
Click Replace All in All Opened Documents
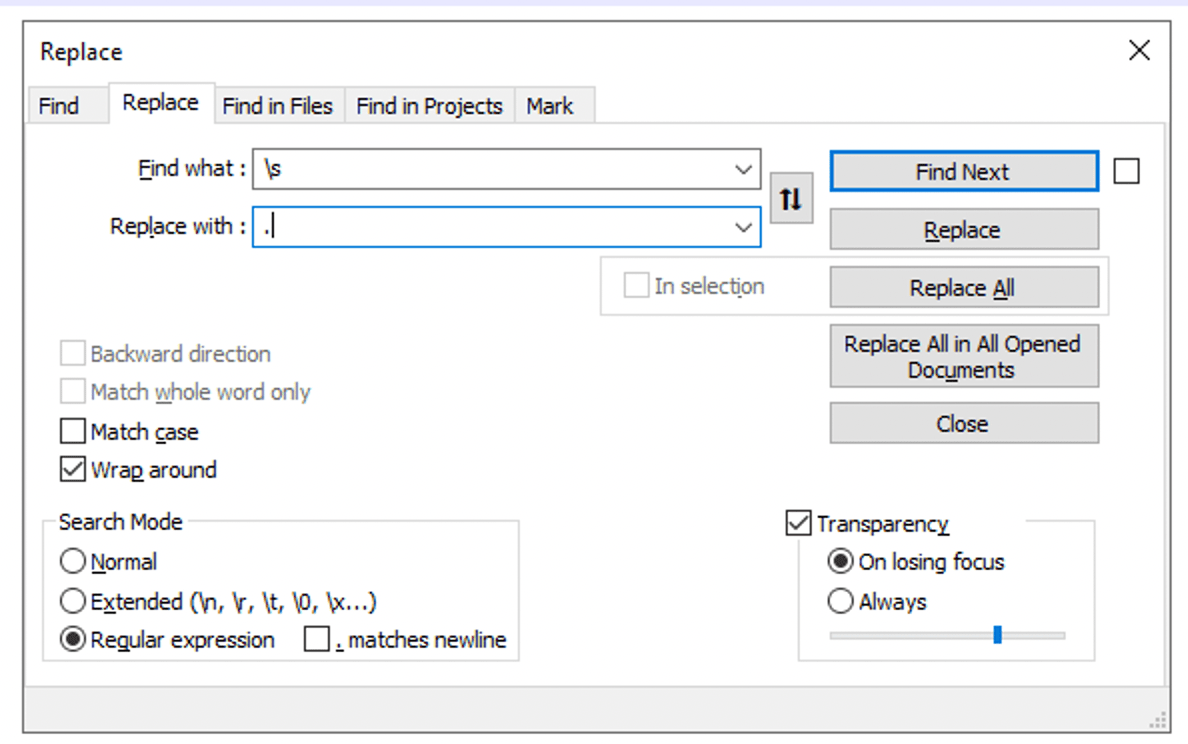click(963, 356)
